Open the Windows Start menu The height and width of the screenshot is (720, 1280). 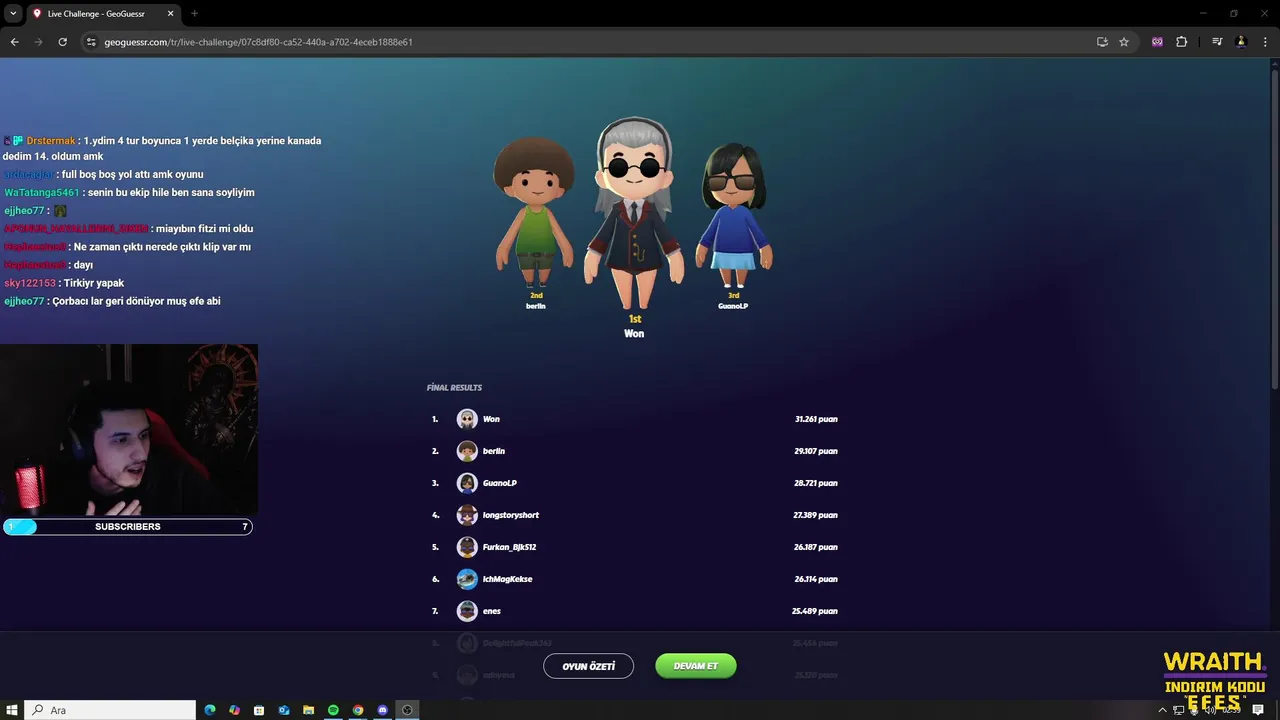click(12, 710)
